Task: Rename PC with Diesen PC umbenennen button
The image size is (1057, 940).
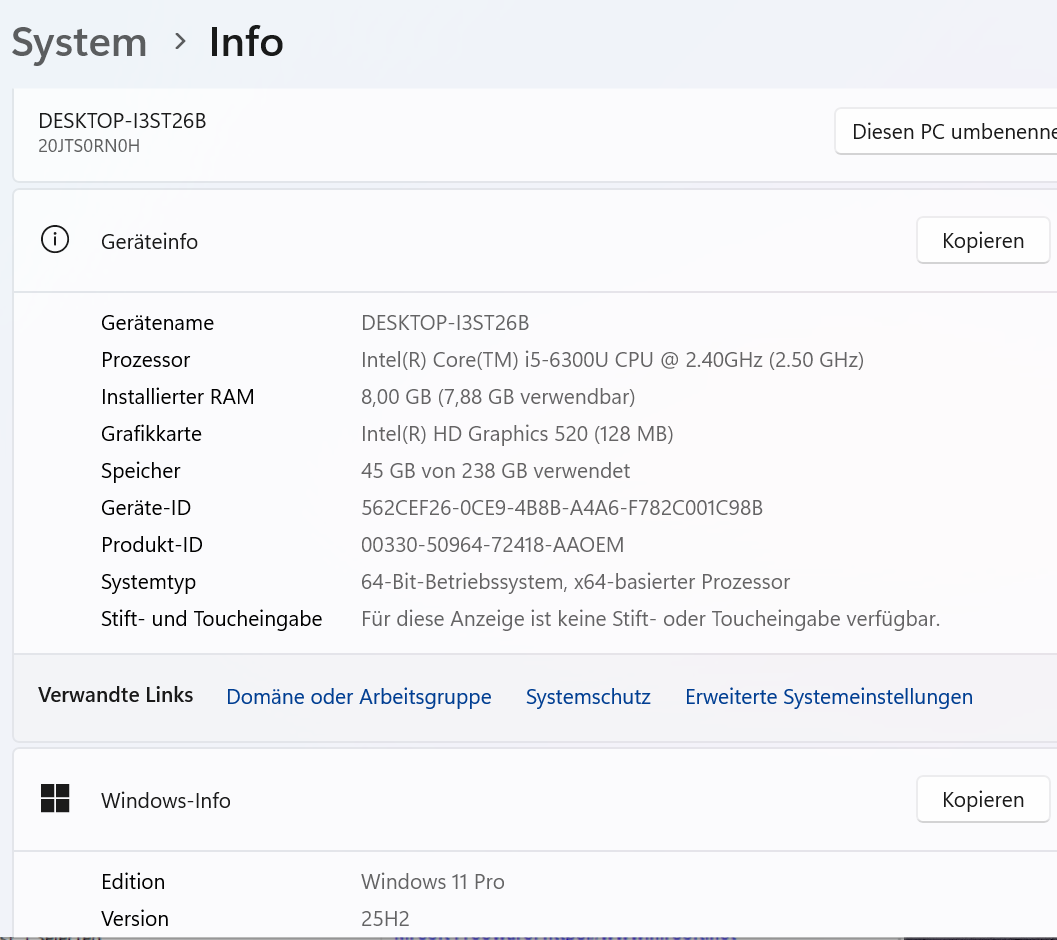Action: coord(946,131)
